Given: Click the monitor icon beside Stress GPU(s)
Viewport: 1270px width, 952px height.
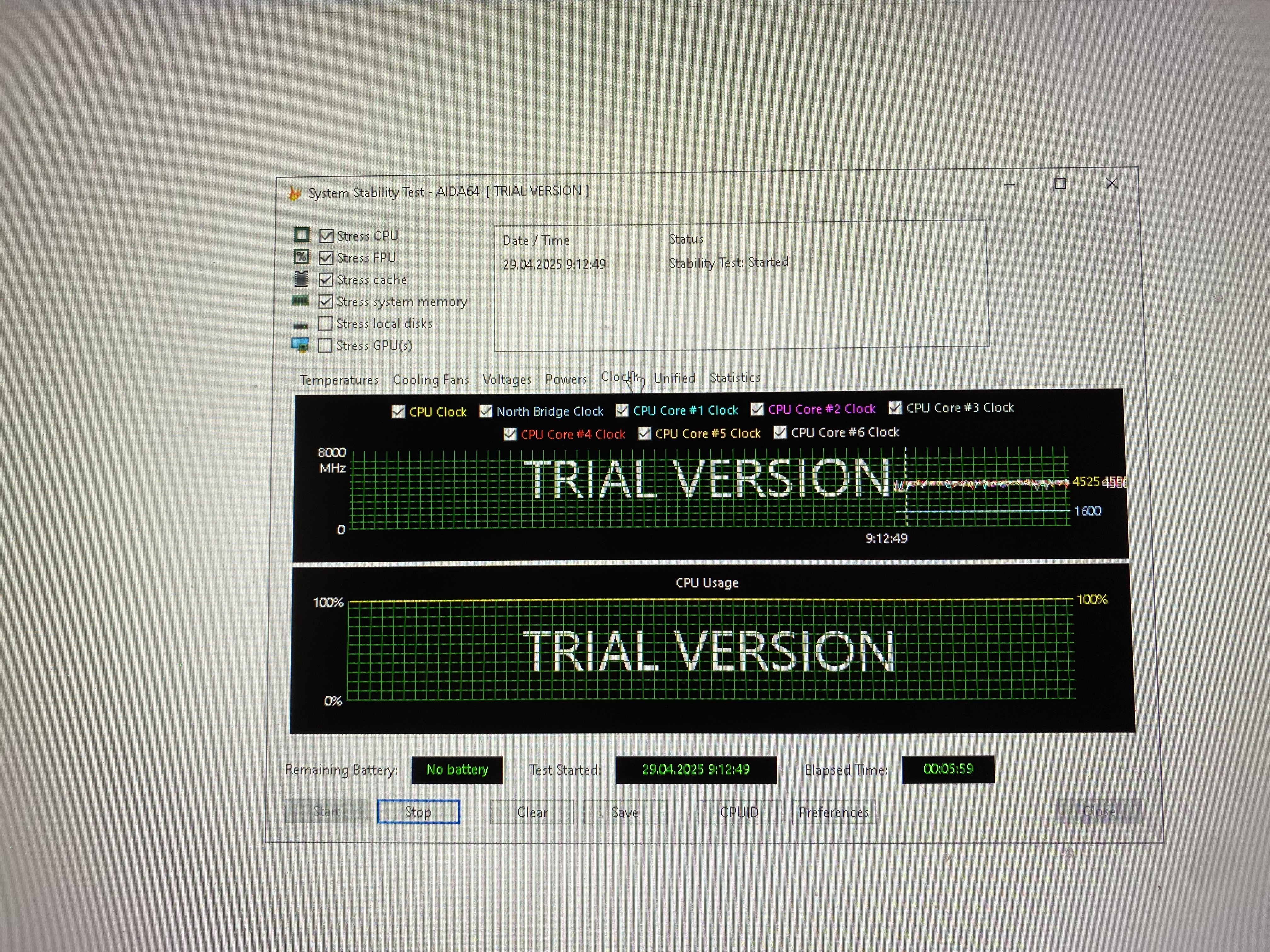Looking at the screenshot, I should point(300,345).
